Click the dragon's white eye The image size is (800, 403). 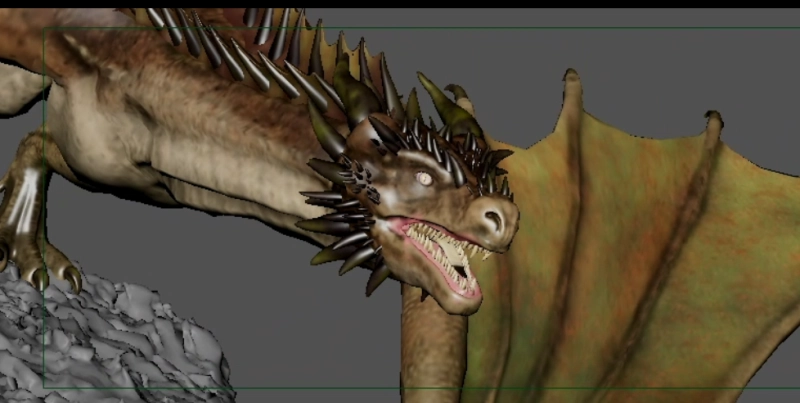coord(424,179)
